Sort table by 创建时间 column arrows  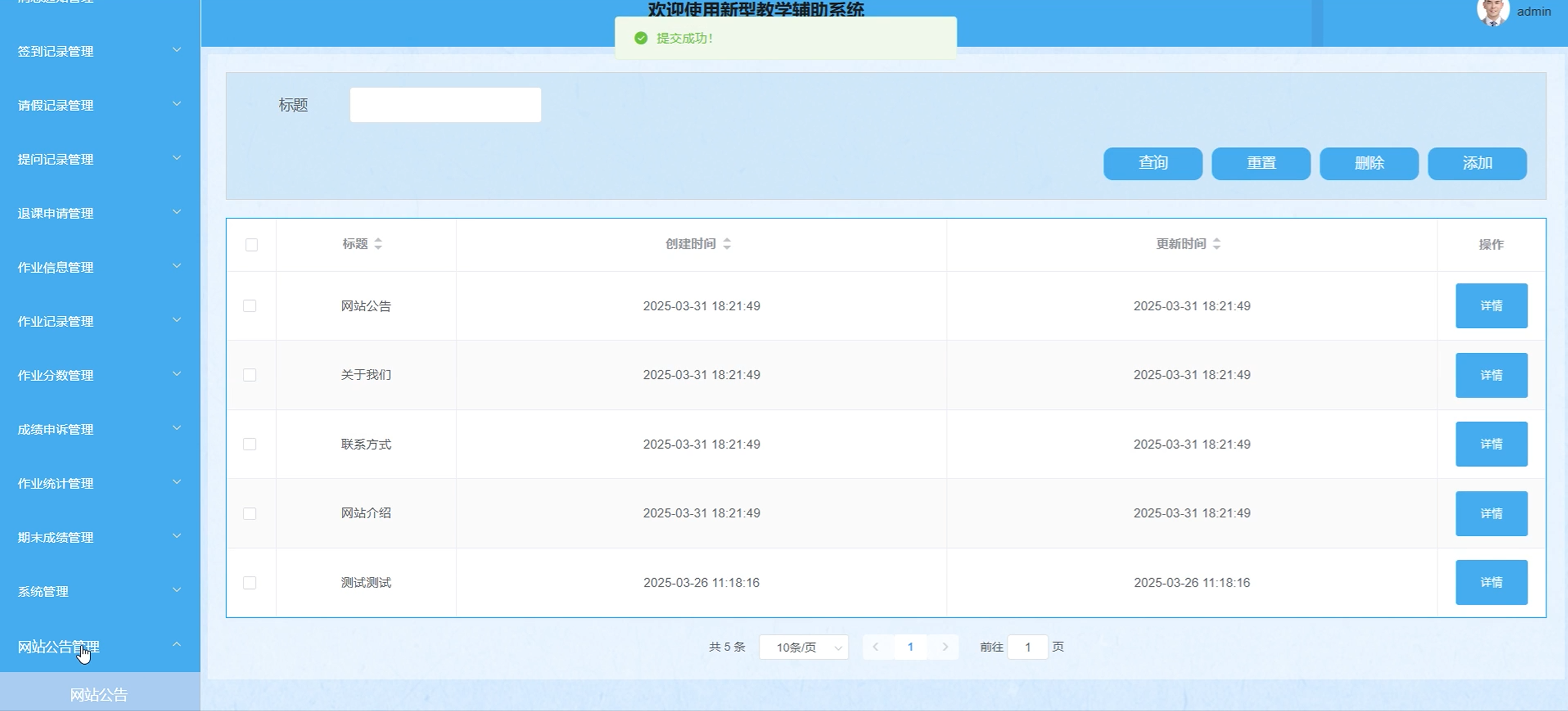727,244
